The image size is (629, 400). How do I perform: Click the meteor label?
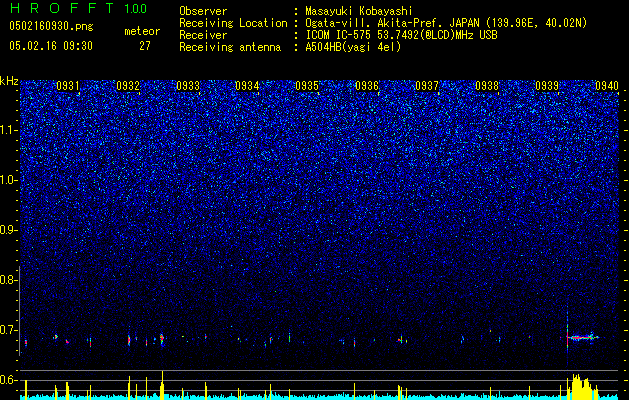(x=142, y=31)
